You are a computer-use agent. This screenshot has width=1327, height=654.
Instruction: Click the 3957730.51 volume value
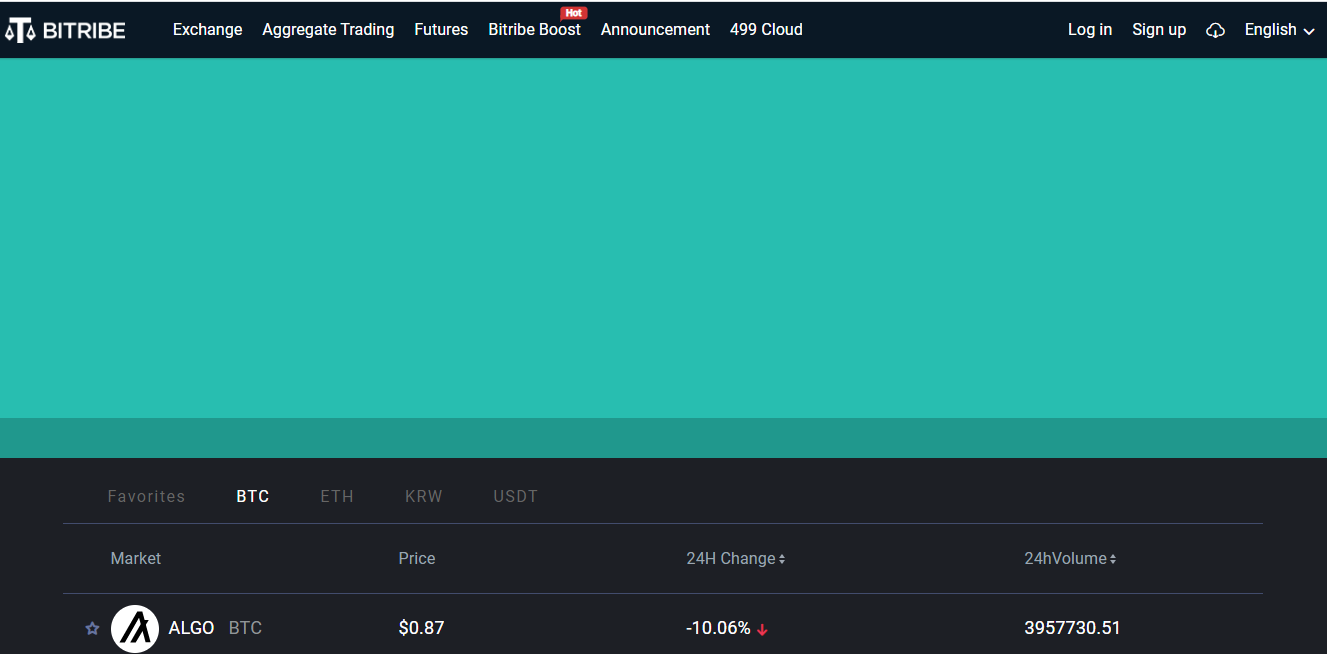[x=1072, y=628]
